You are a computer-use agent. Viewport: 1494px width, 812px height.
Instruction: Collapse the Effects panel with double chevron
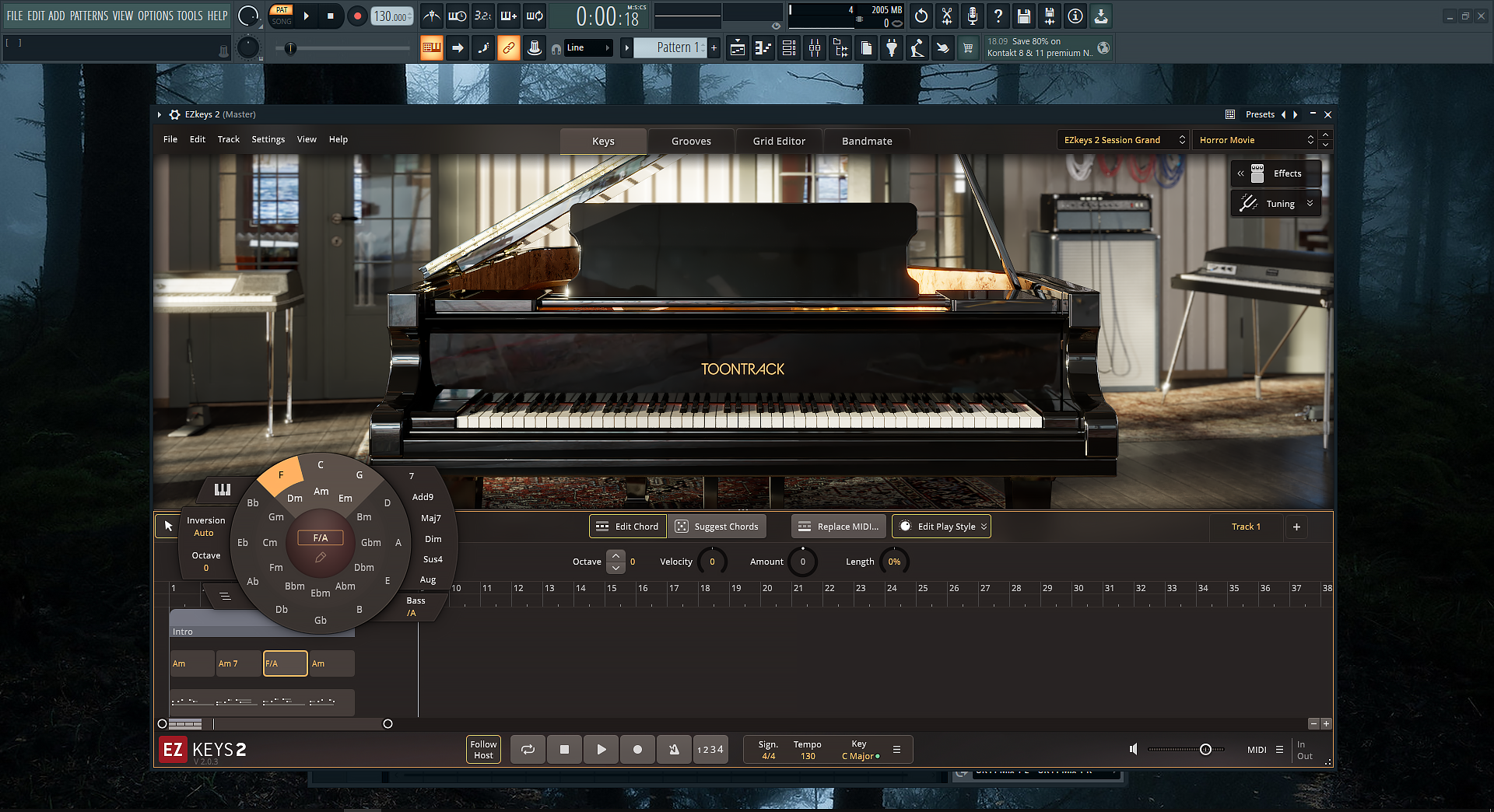(1240, 173)
